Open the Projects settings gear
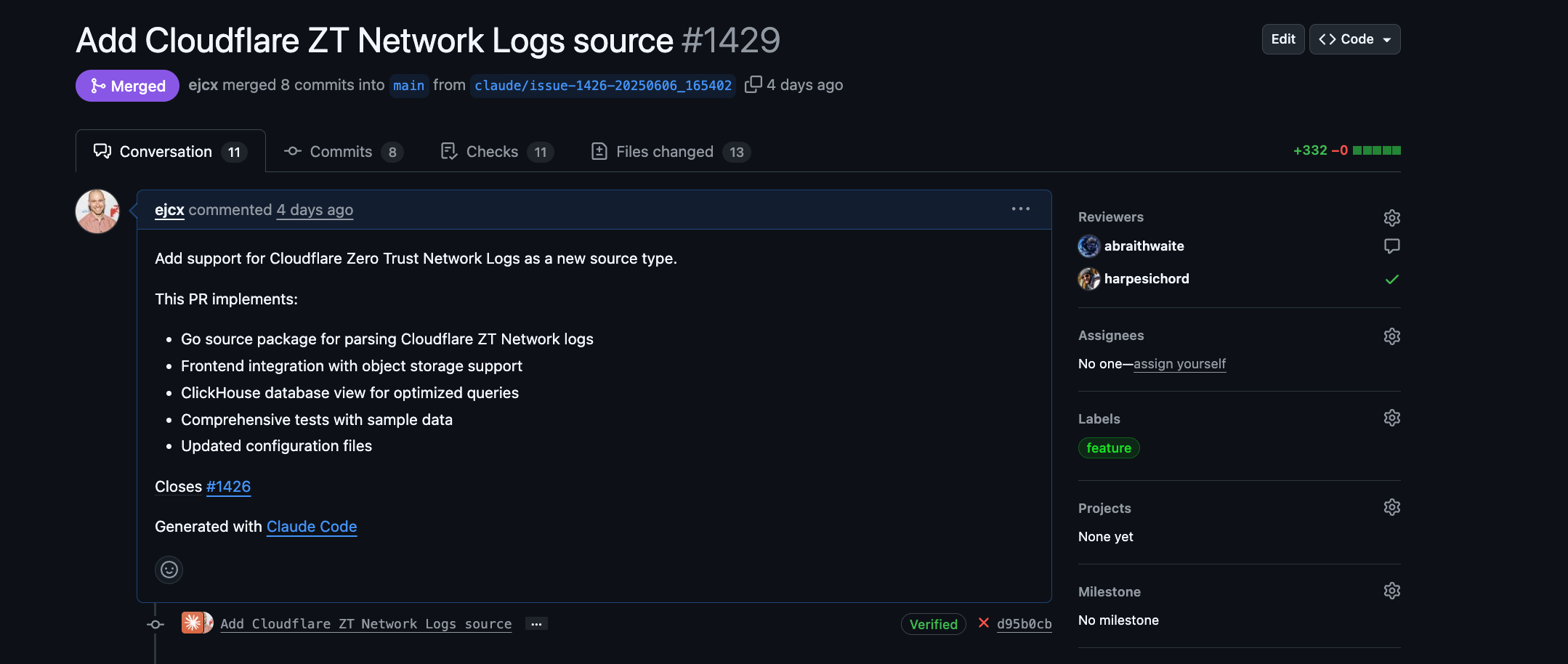1568x664 pixels. pyautogui.click(x=1391, y=507)
